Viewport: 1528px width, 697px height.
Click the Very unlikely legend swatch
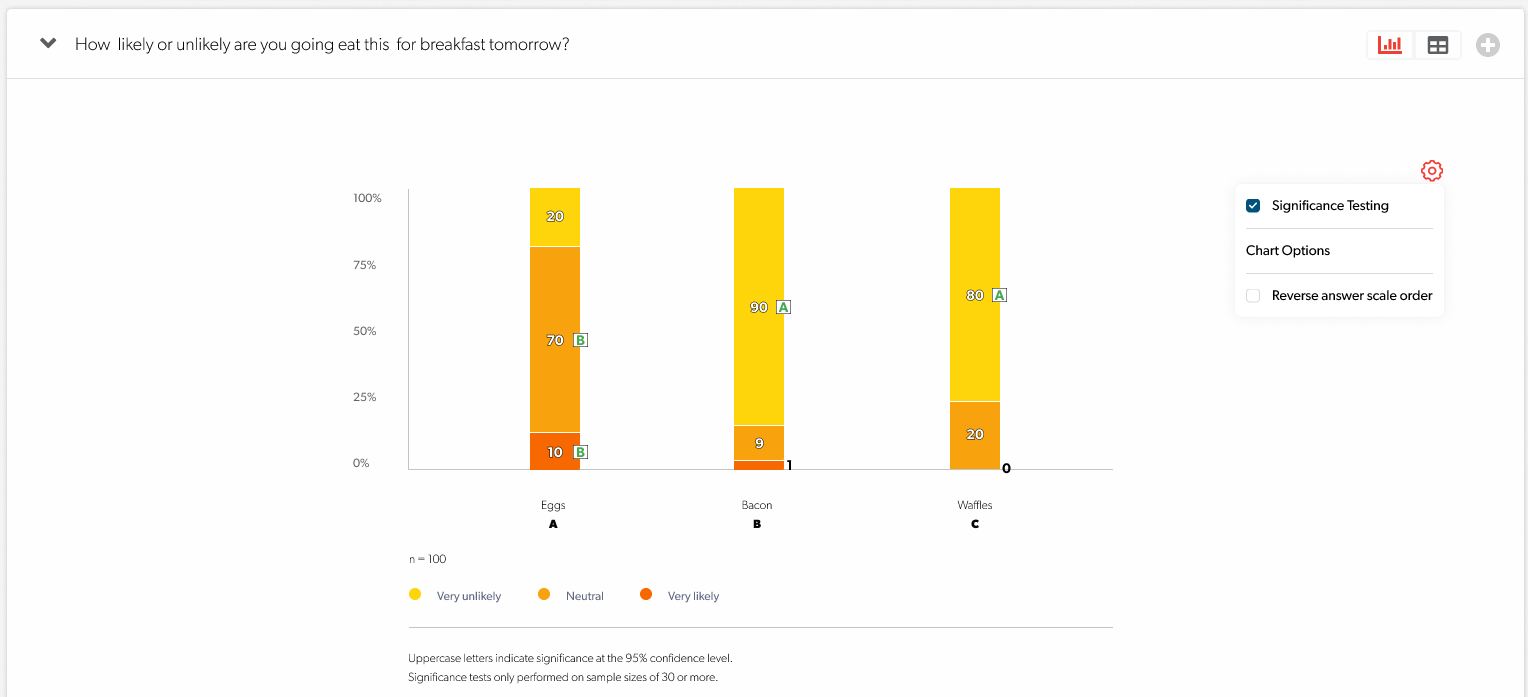coord(415,595)
